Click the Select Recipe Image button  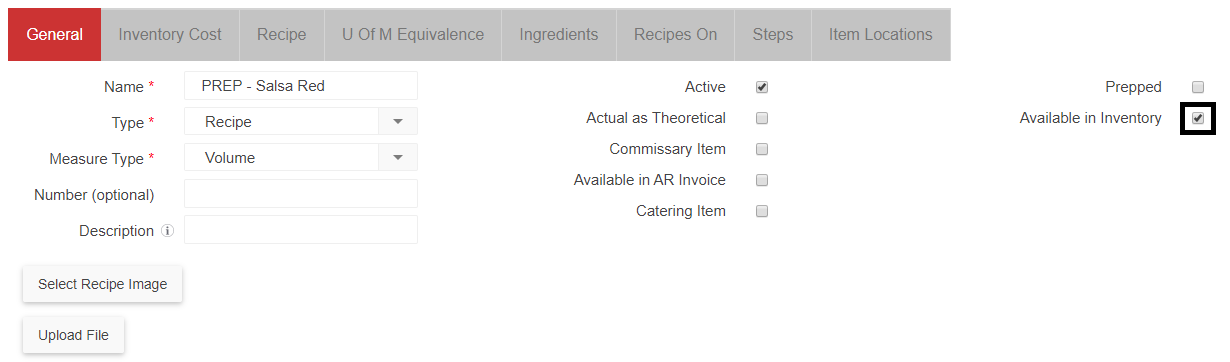(x=103, y=284)
